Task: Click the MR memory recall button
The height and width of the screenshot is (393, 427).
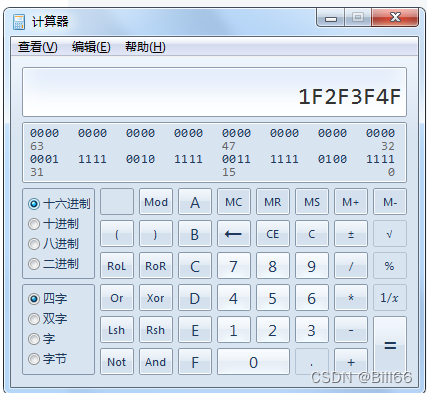Action: (x=273, y=202)
